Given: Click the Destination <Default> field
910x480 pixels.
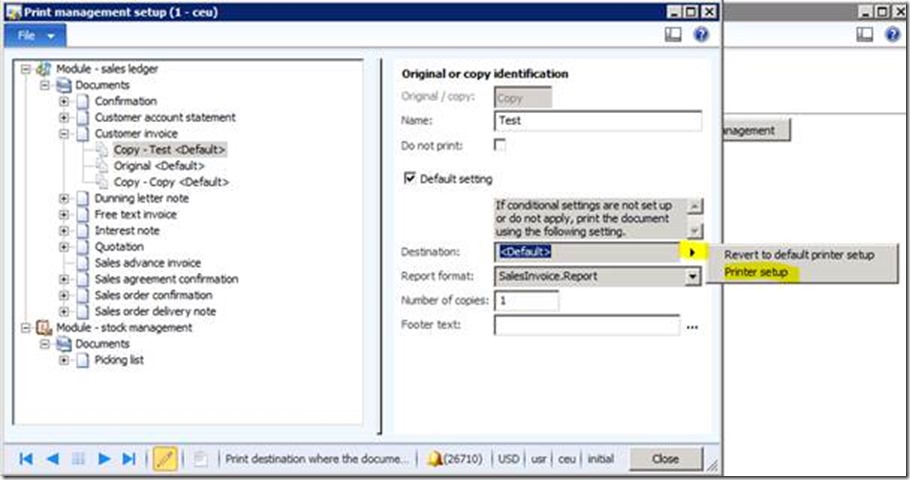Looking at the screenshot, I should click(587, 252).
